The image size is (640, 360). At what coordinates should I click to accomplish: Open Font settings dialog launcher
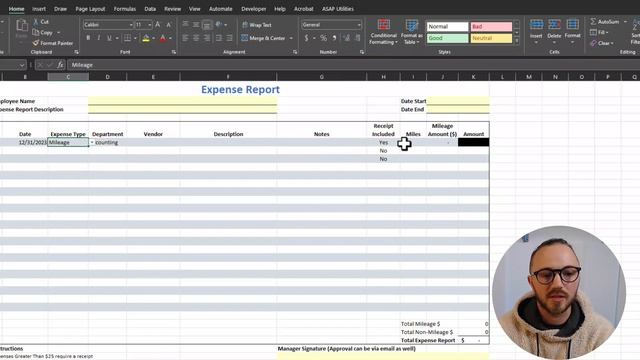pyautogui.click(x=174, y=52)
